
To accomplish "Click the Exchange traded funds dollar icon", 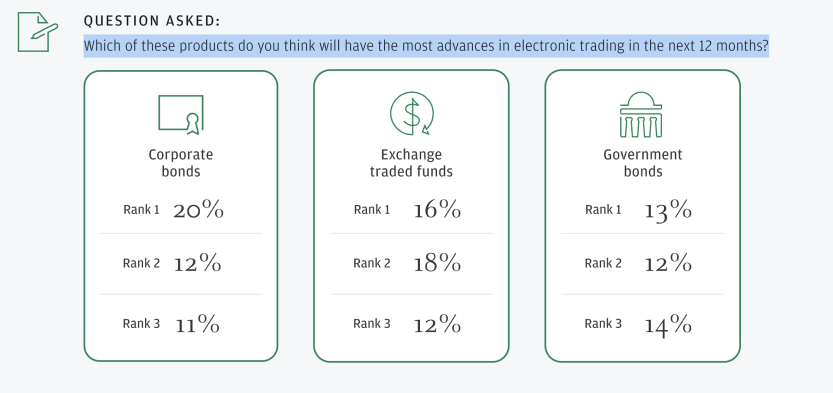I will [412, 114].
